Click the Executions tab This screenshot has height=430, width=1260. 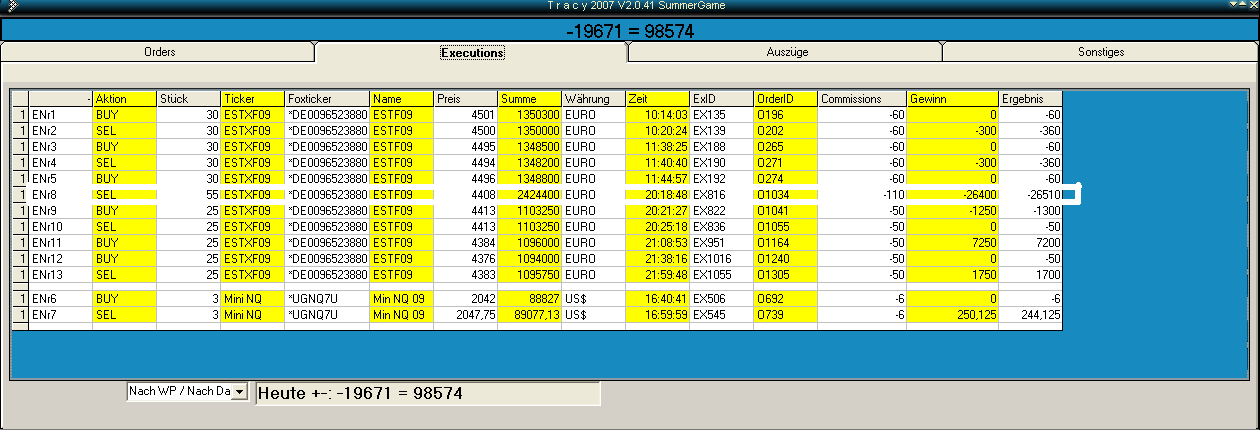(x=472, y=52)
